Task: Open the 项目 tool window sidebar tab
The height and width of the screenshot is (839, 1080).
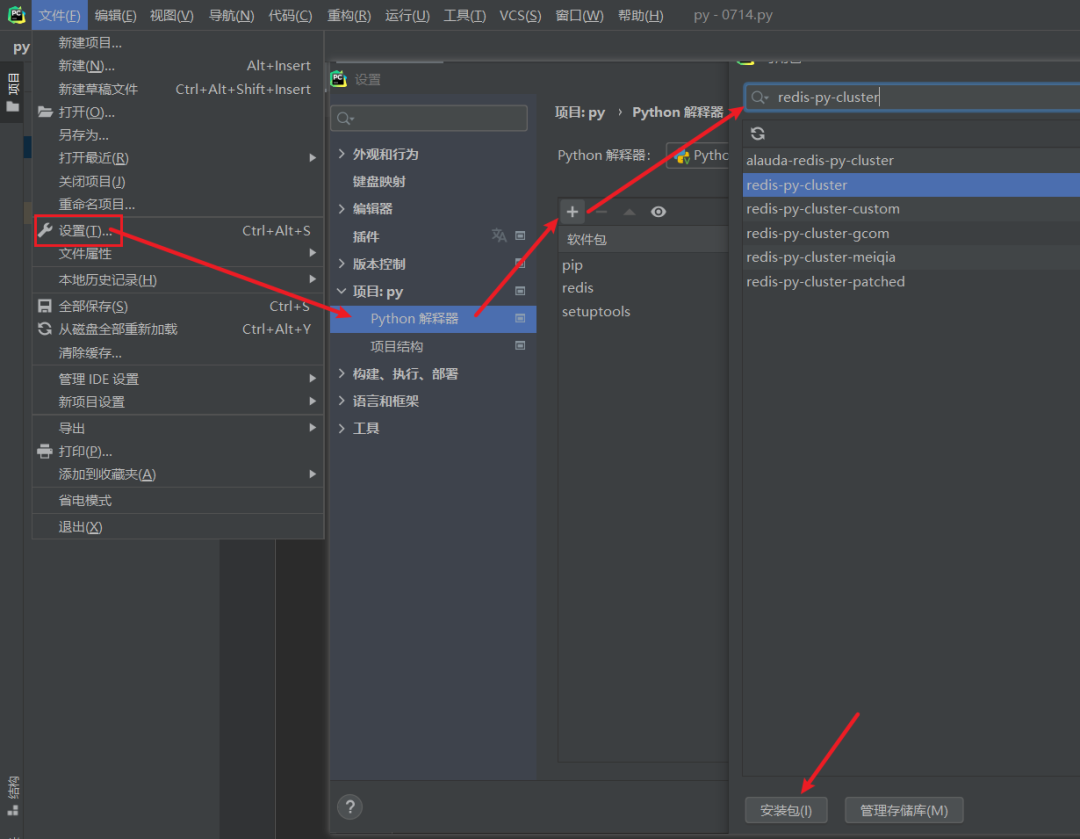Action: (12, 92)
